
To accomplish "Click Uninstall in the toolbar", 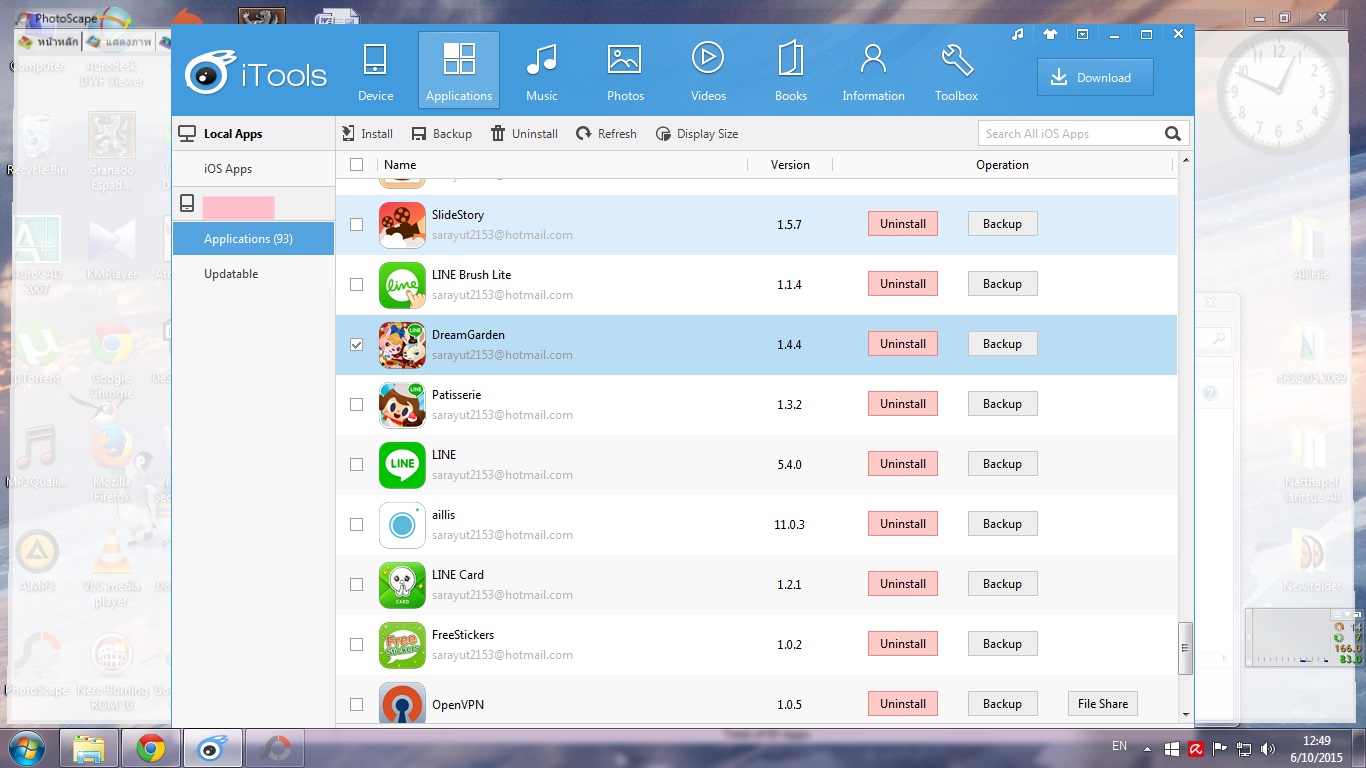I will point(524,134).
